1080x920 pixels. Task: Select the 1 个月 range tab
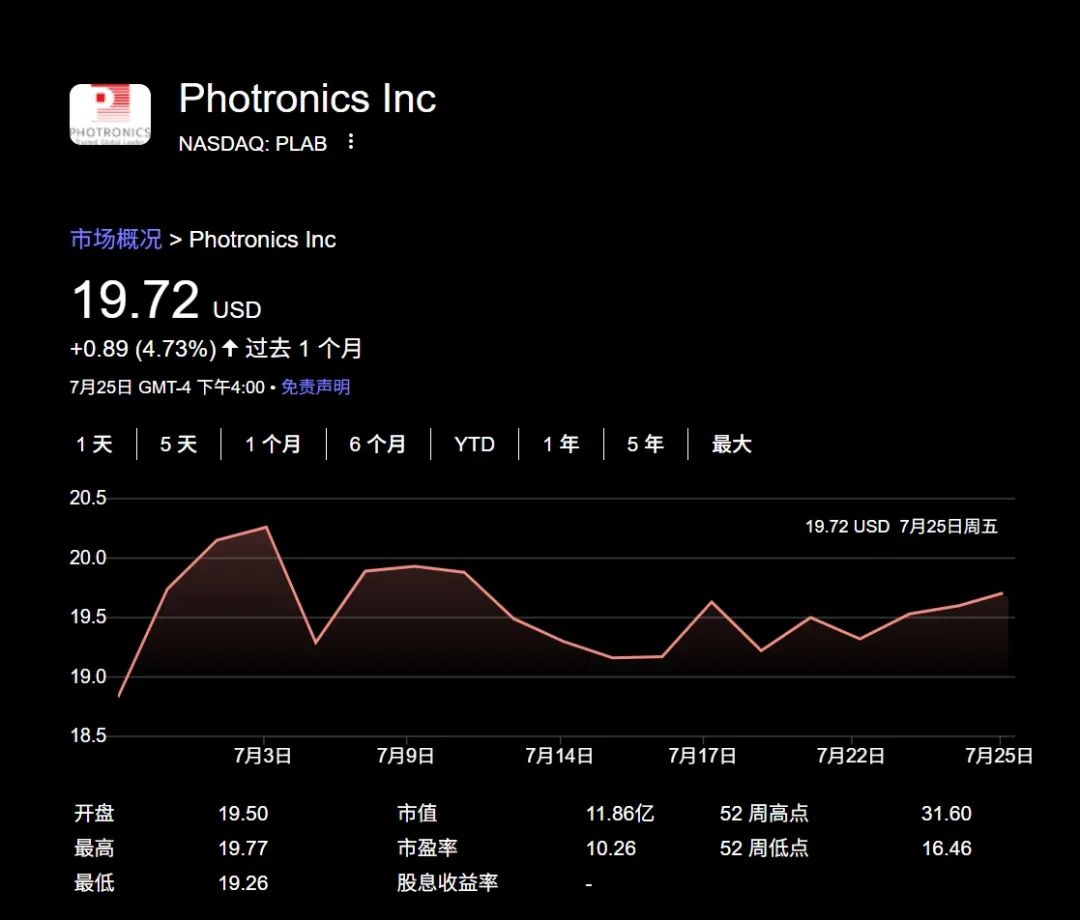coord(273,444)
